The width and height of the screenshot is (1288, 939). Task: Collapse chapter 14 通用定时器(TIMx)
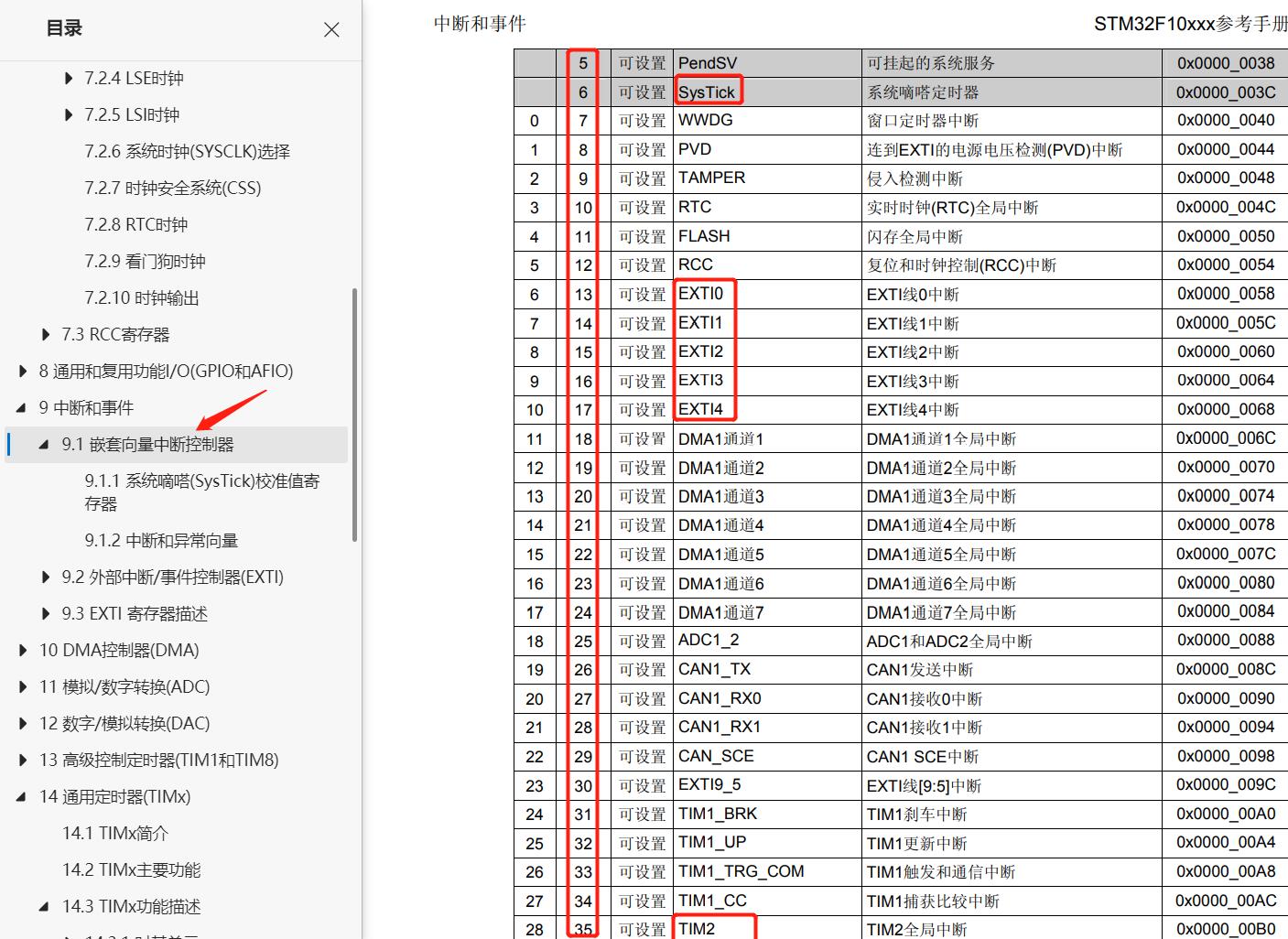pyautogui.click(x=22, y=797)
